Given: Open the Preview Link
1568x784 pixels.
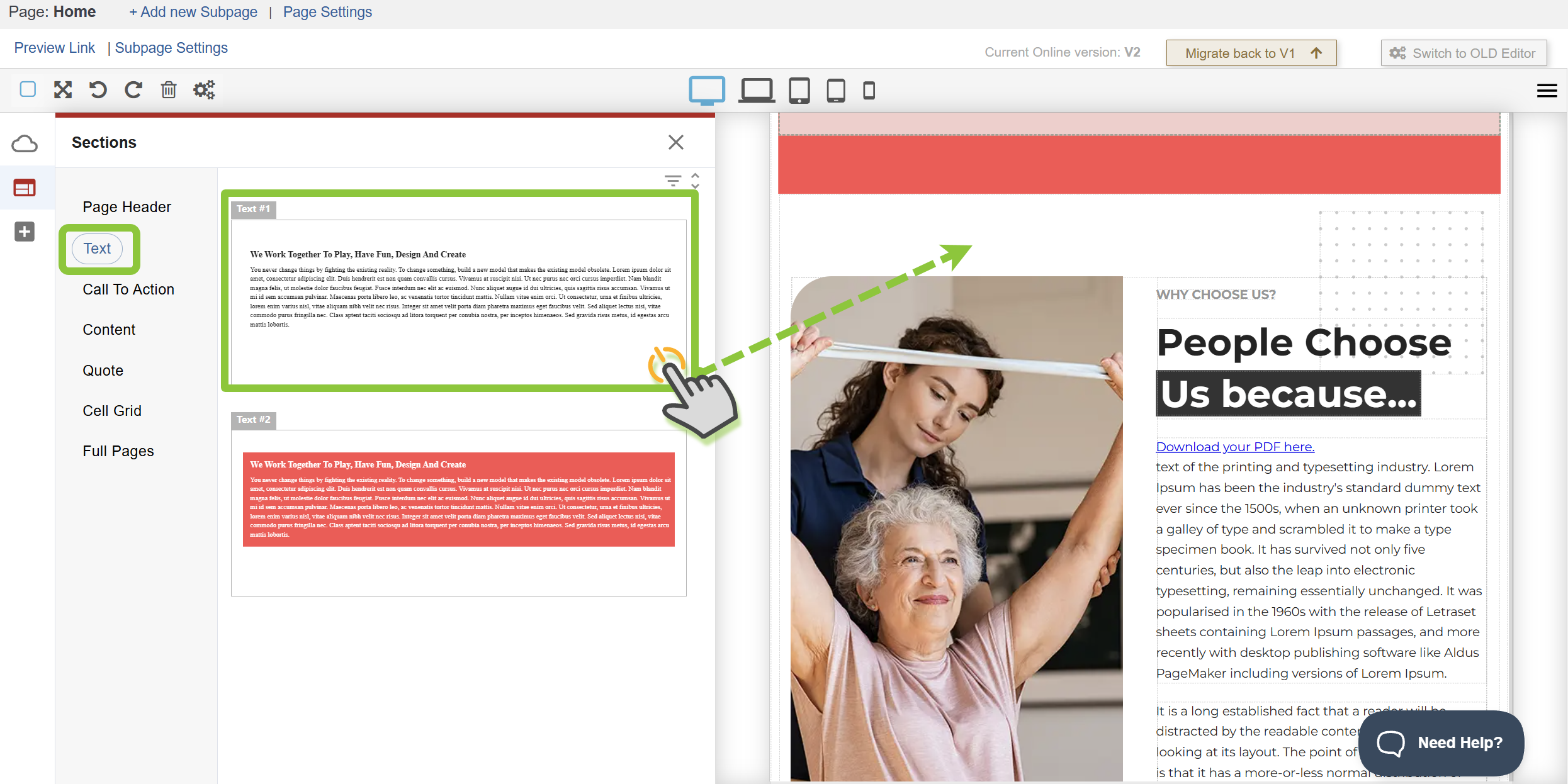Looking at the screenshot, I should 55,48.
